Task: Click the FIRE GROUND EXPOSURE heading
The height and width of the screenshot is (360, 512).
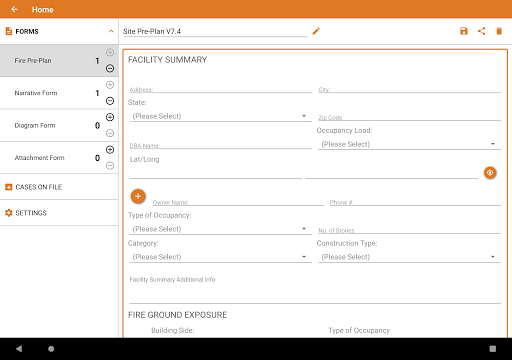Action: [178, 315]
